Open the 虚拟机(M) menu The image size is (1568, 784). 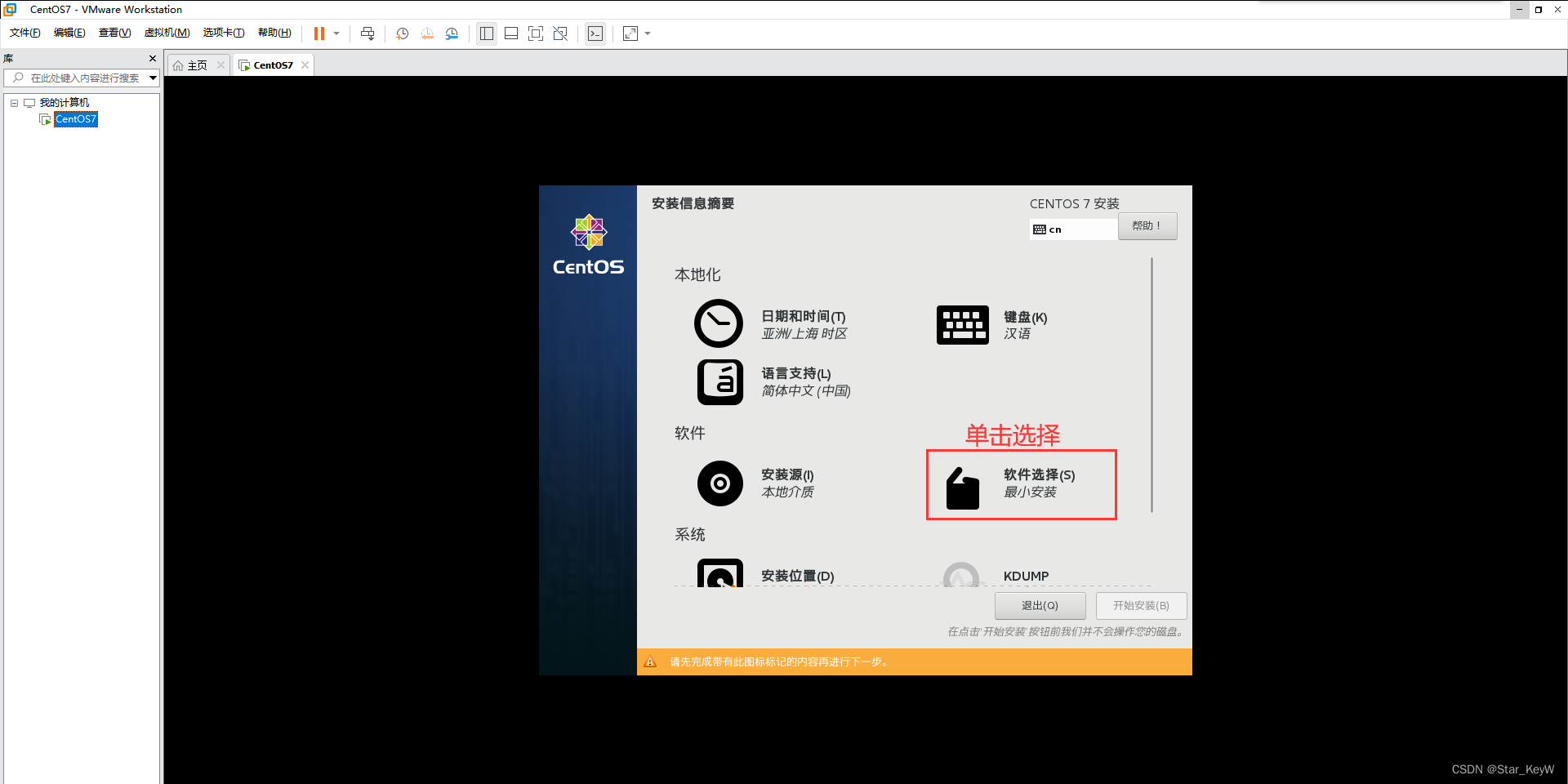click(x=167, y=33)
